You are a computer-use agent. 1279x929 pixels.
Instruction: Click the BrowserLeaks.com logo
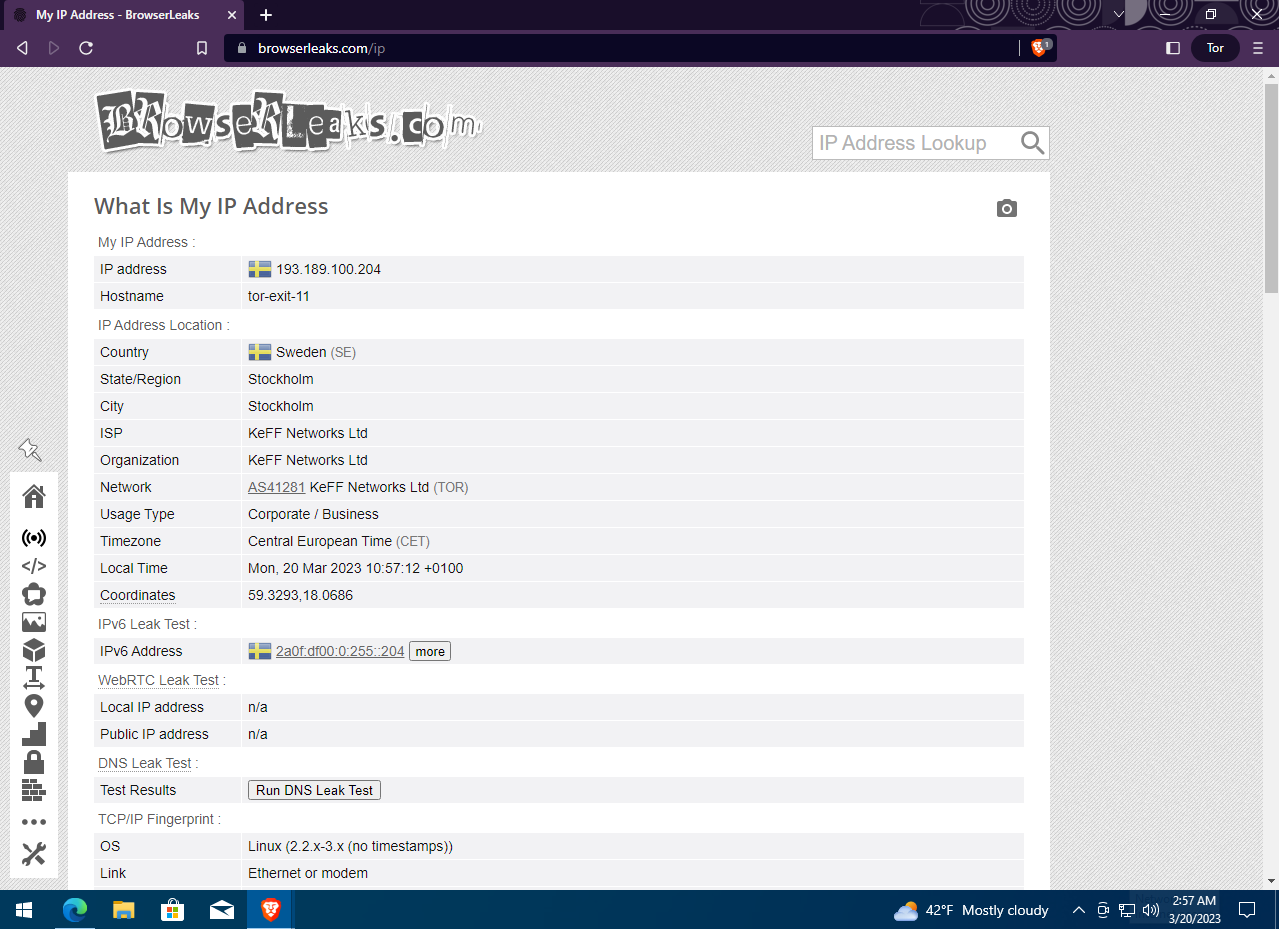[x=288, y=121]
